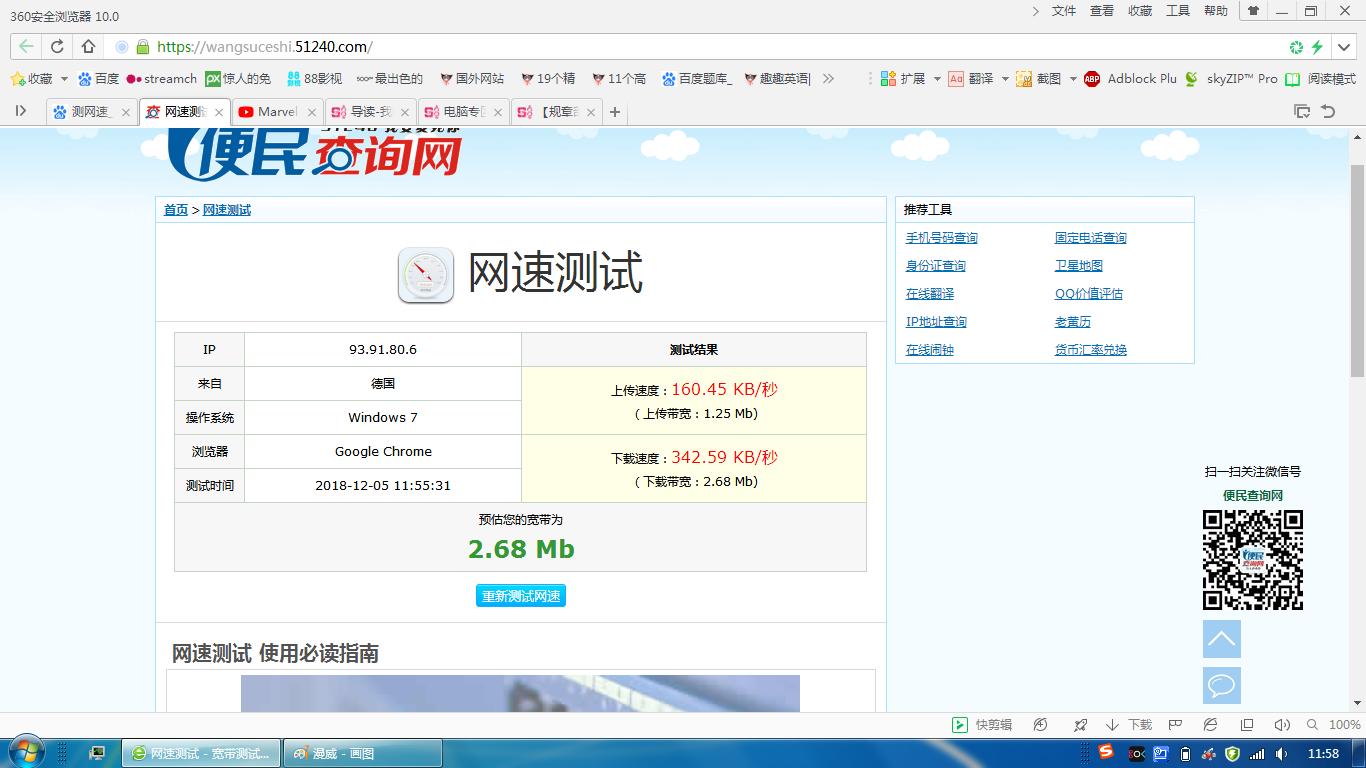Open the skyZIP Pro extension
Screen dimensions: 1366x768
click(1231, 78)
